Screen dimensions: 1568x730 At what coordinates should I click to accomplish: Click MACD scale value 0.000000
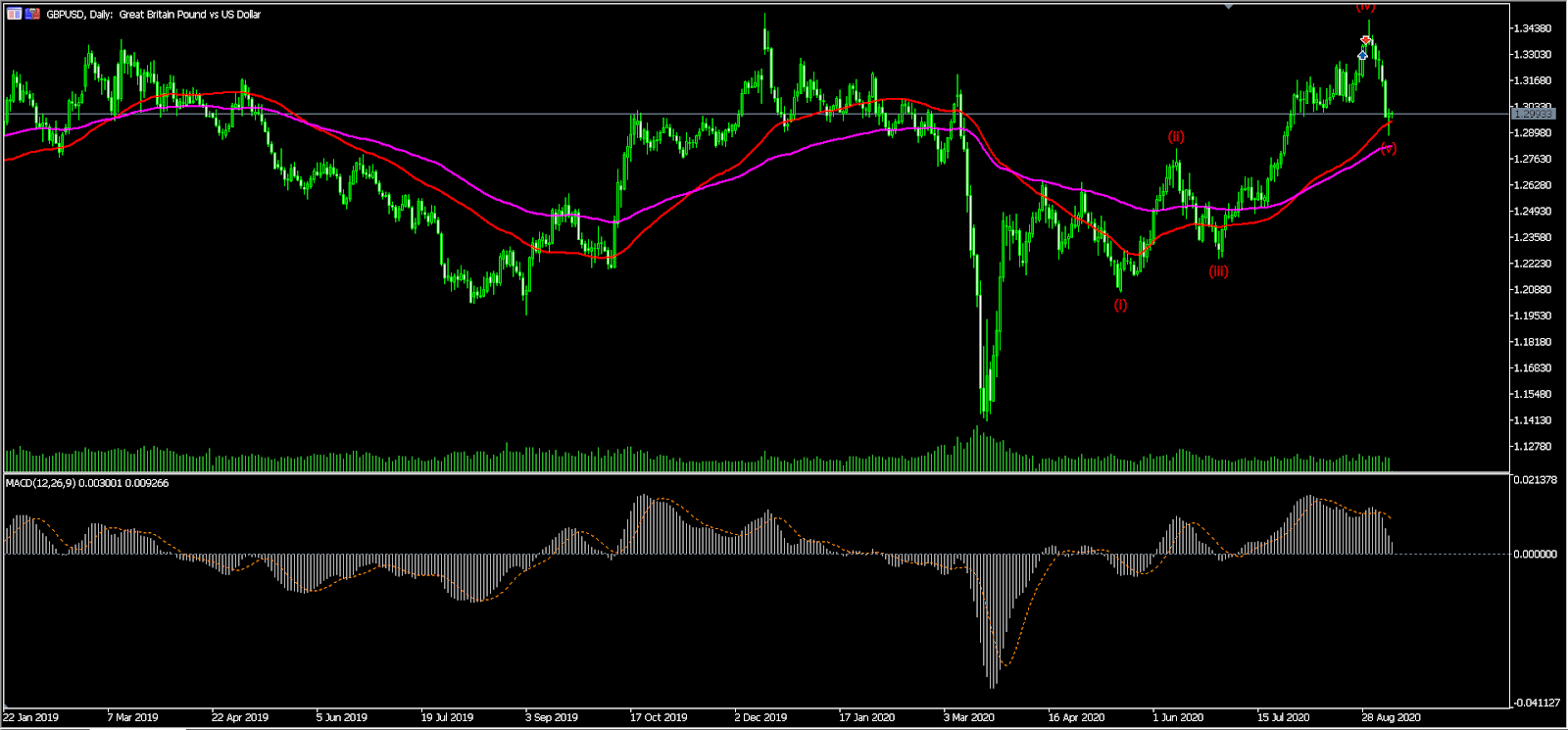1535,554
